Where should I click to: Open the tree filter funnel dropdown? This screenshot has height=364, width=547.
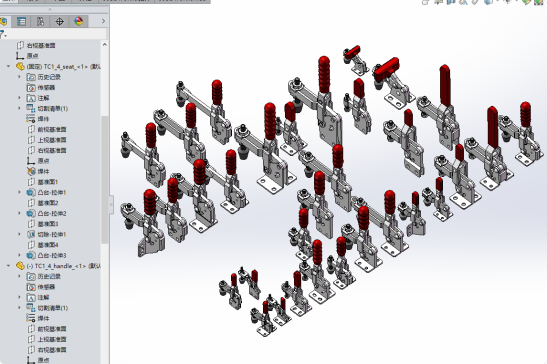point(3,34)
